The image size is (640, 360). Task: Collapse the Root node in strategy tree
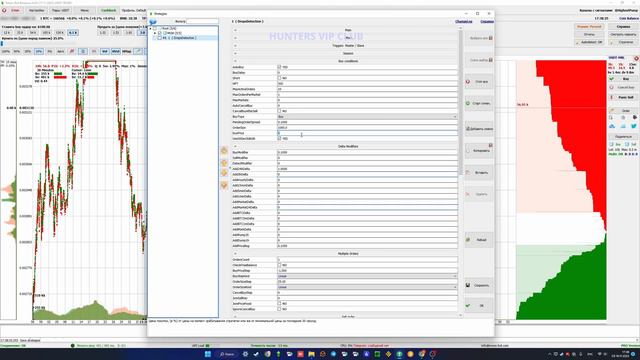151,29
